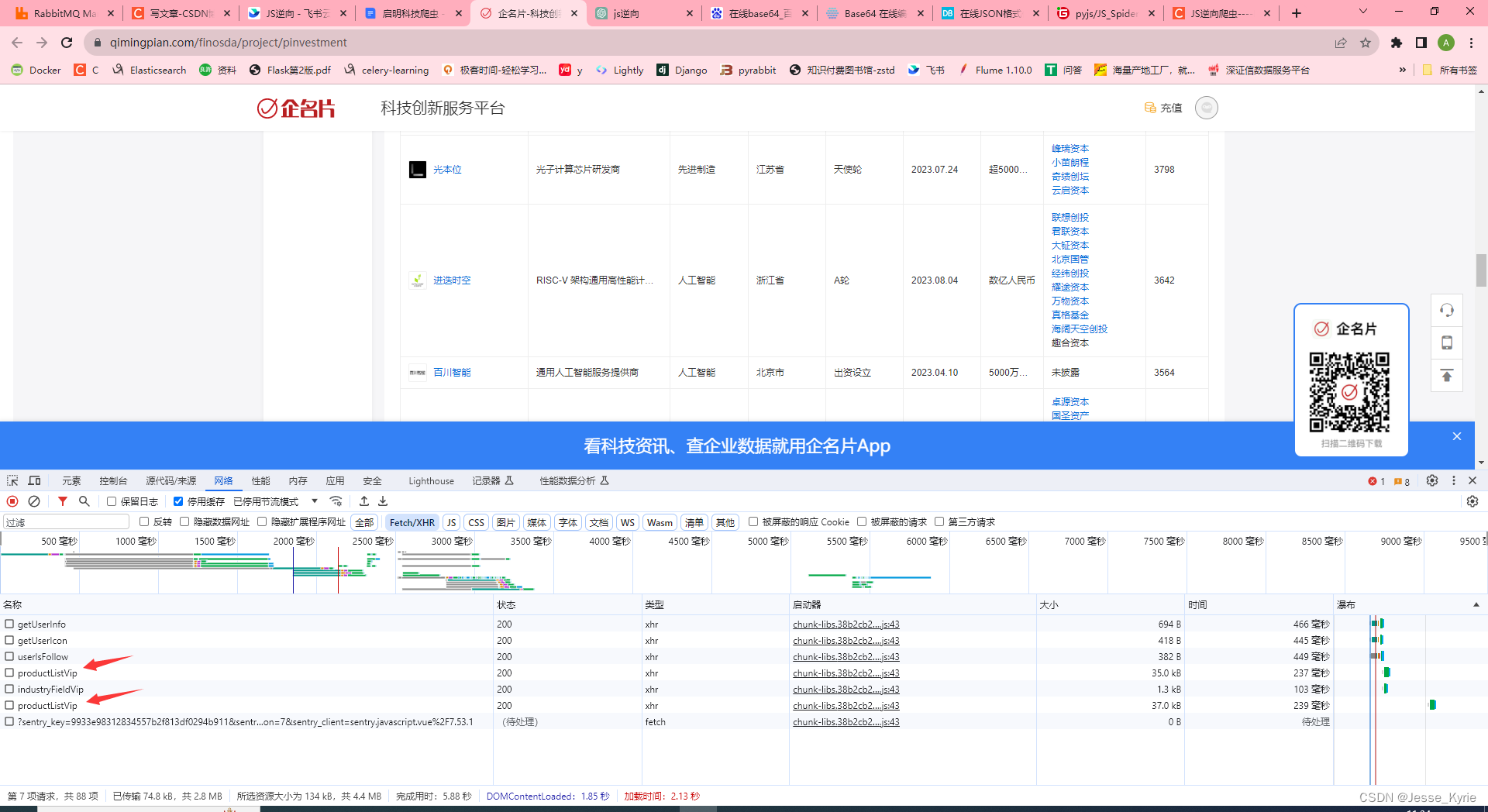
Task: Select the industryFieldVip request
Action: [50, 689]
